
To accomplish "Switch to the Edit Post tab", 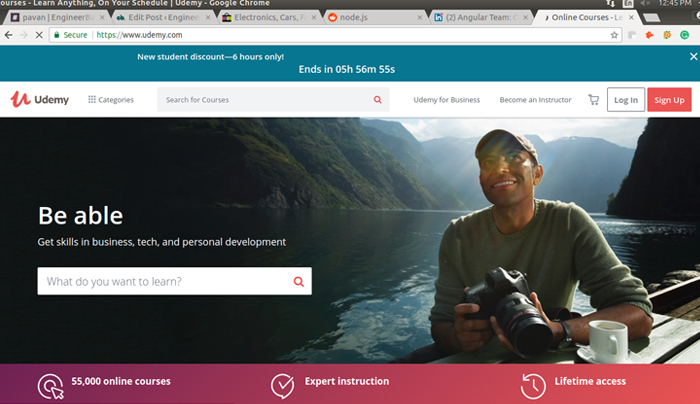I will [163, 17].
